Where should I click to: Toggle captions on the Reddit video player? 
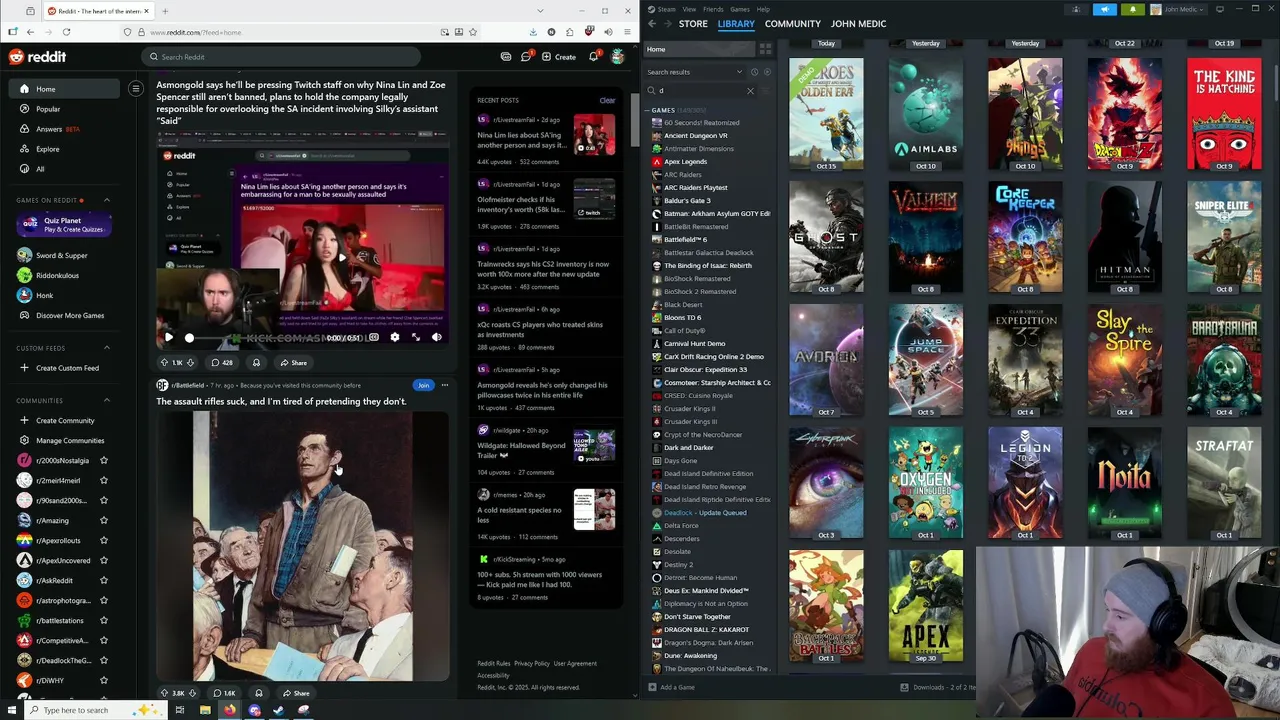pos(373,337)
